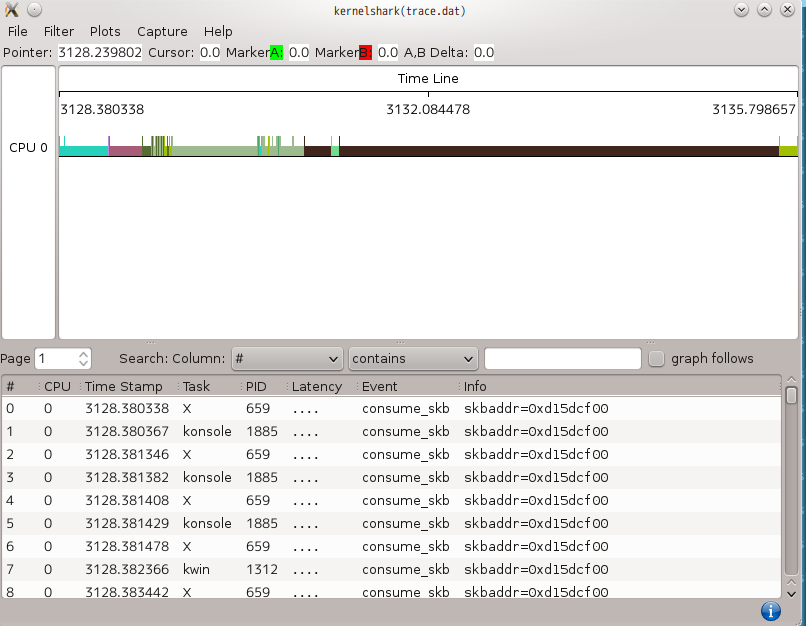The image size is (806, 626).
Task: Click the pale green segment on CPU 0 timeline
Action: [214, 151]
